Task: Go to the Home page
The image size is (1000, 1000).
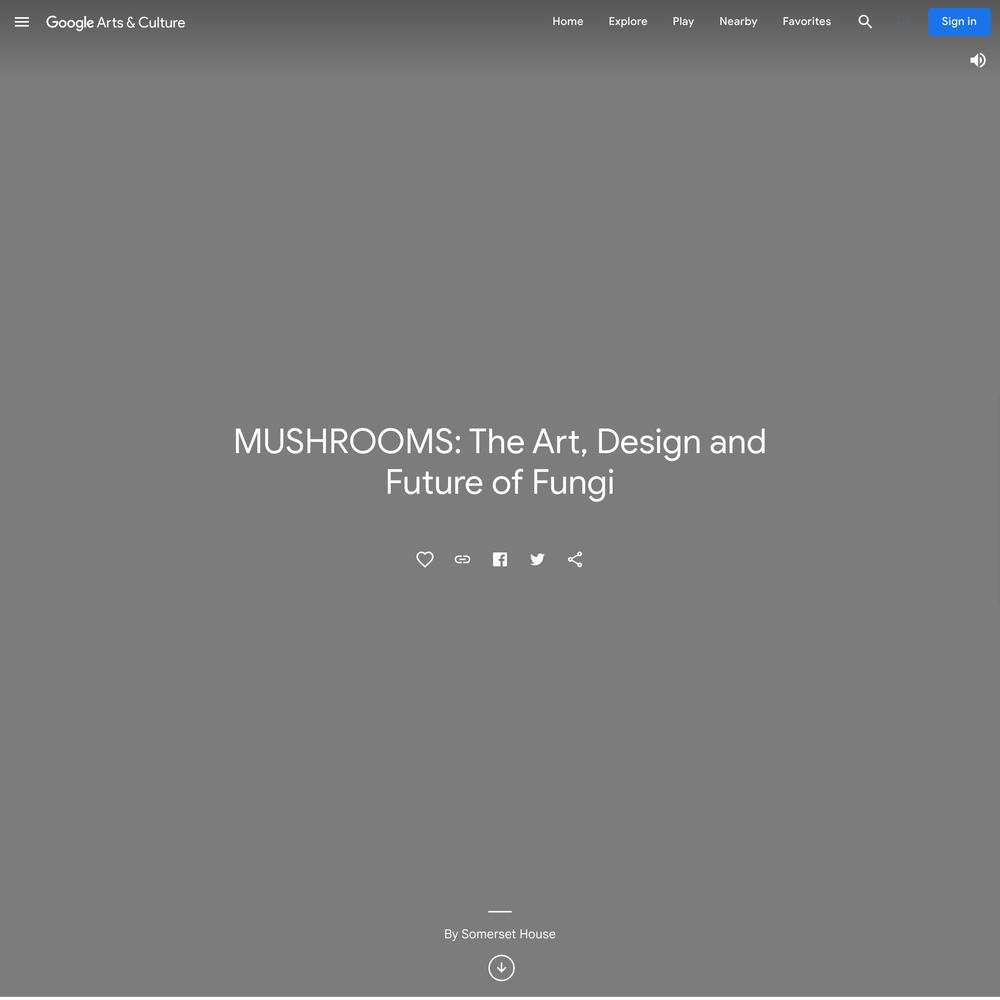Action: point(568,21)
